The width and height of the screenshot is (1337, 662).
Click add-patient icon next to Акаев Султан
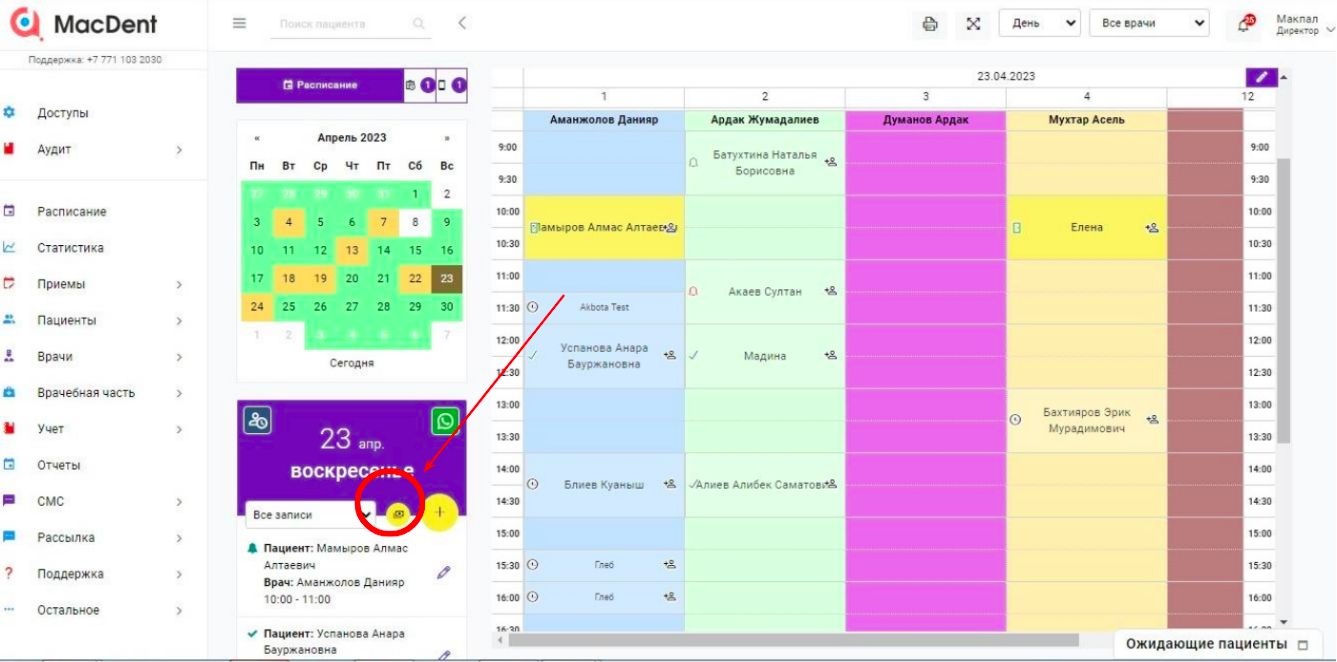(x=830, y=291)
